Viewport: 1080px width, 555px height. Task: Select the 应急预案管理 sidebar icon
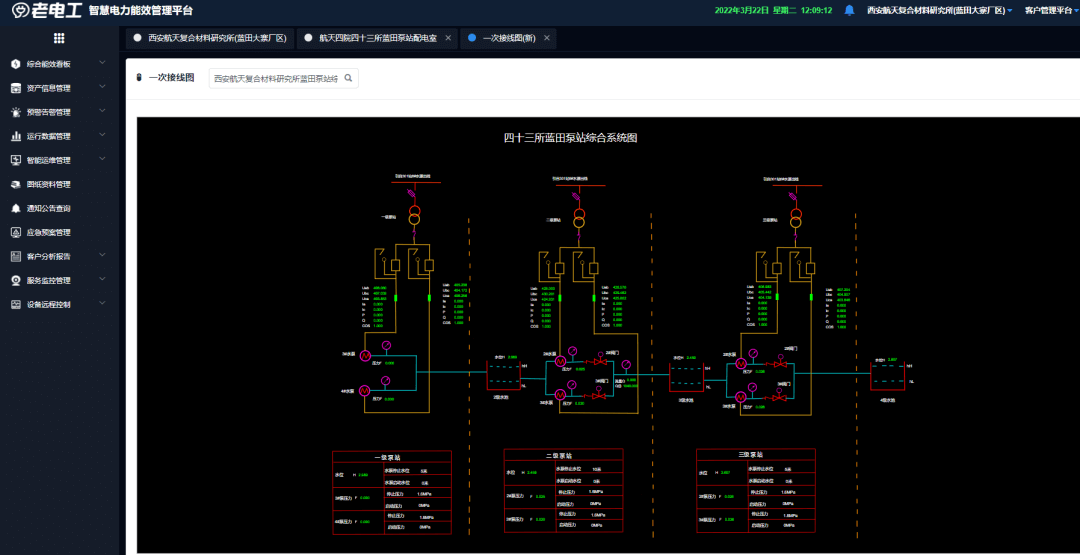[x=16, y=232]
